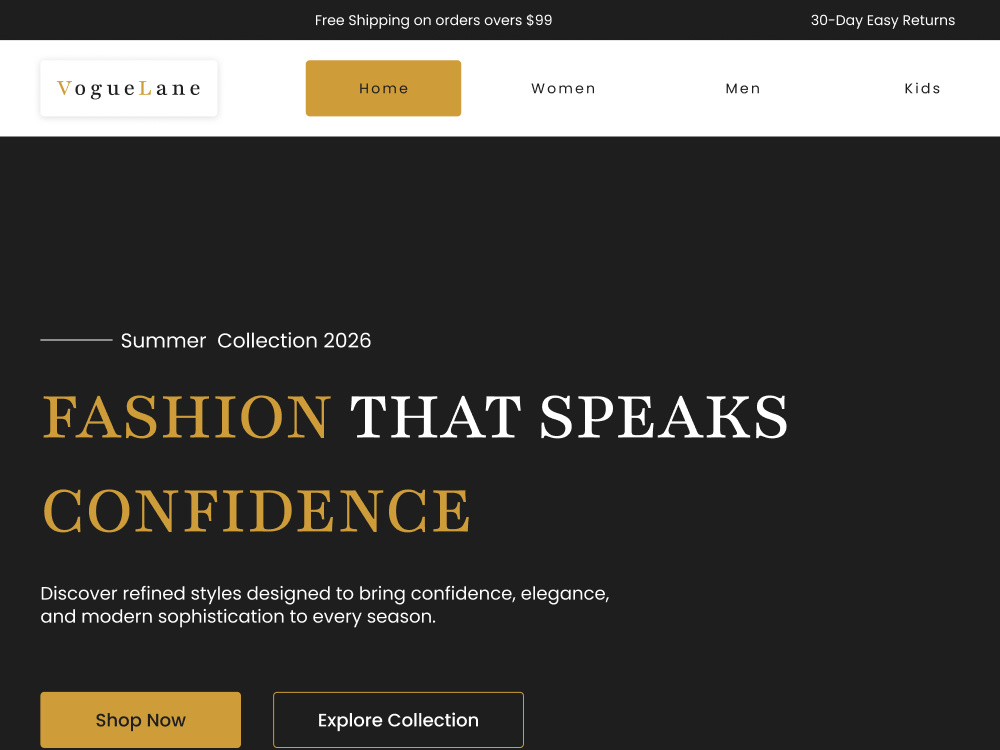Click the Summer Collection 2026 label
Screen dimensions: 1000x750
tap(246, 341)
